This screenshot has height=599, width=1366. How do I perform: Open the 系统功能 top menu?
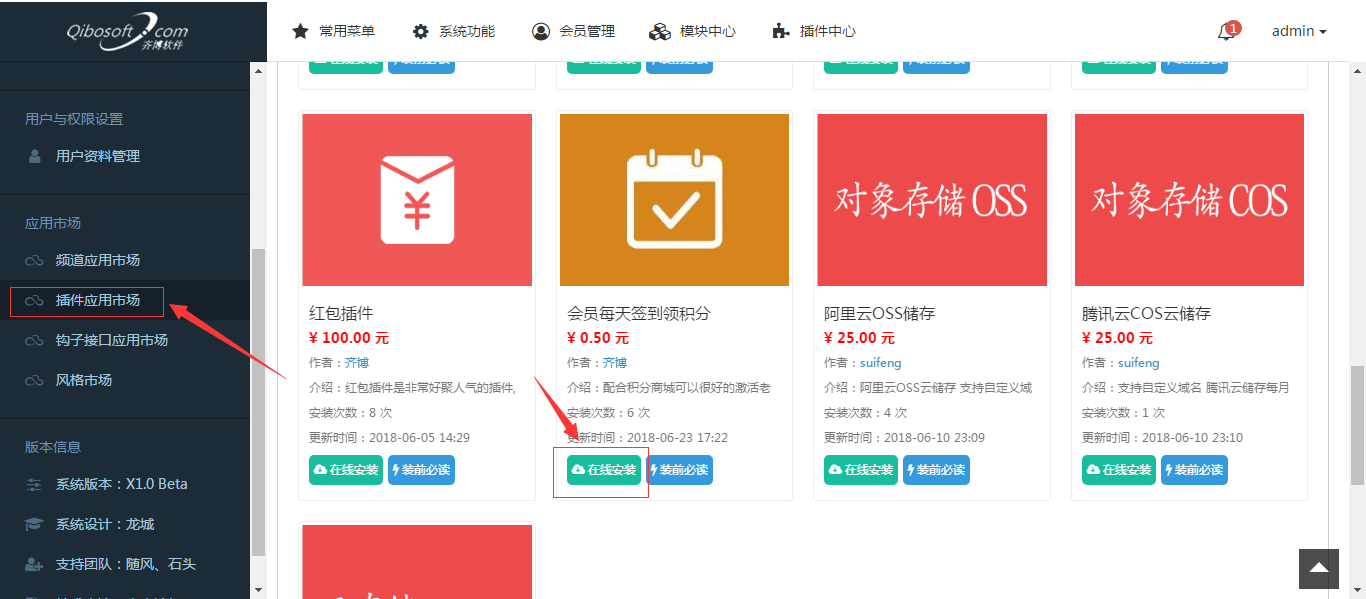(454, 31)
